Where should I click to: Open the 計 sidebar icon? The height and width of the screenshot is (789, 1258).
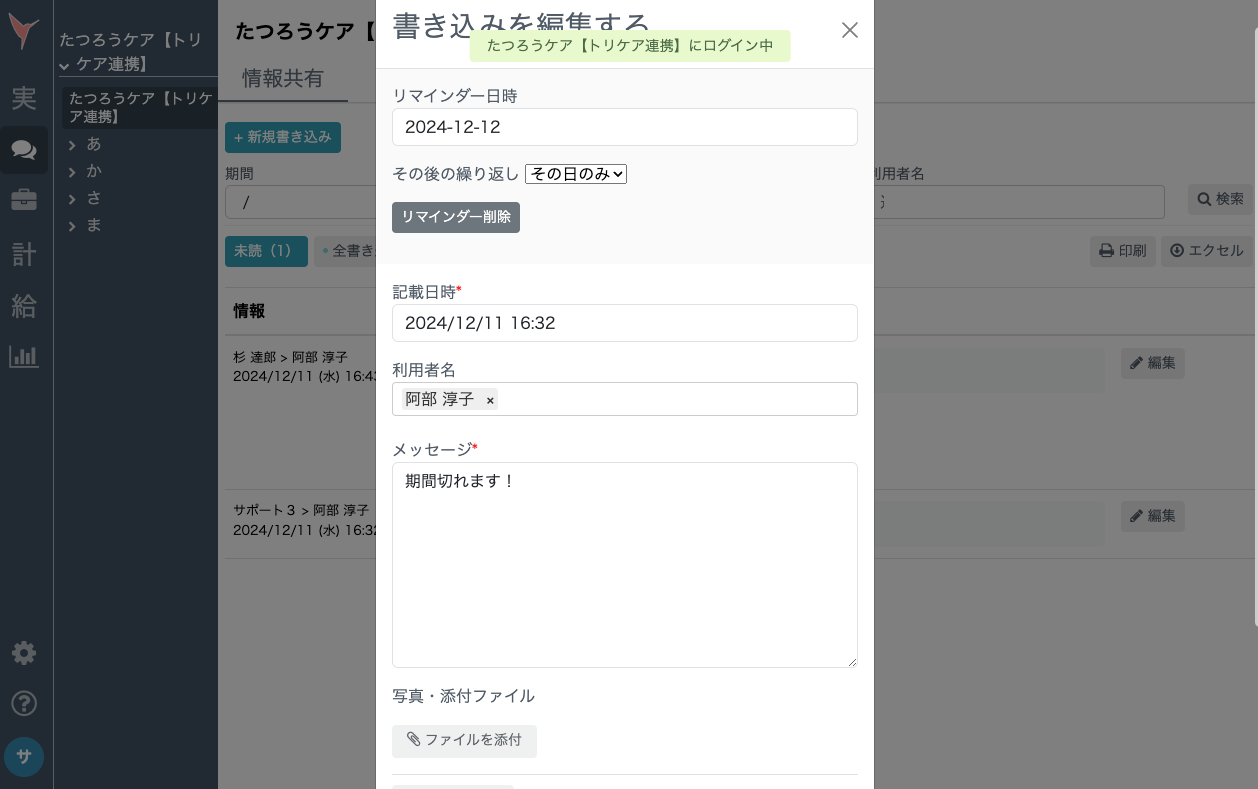click(24, 254)
